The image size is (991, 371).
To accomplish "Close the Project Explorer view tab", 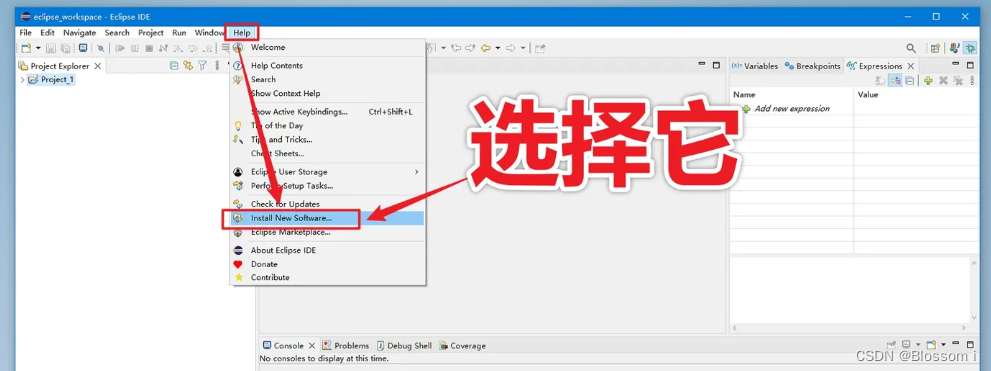I will pyautogui.click(x=97, y=66).
